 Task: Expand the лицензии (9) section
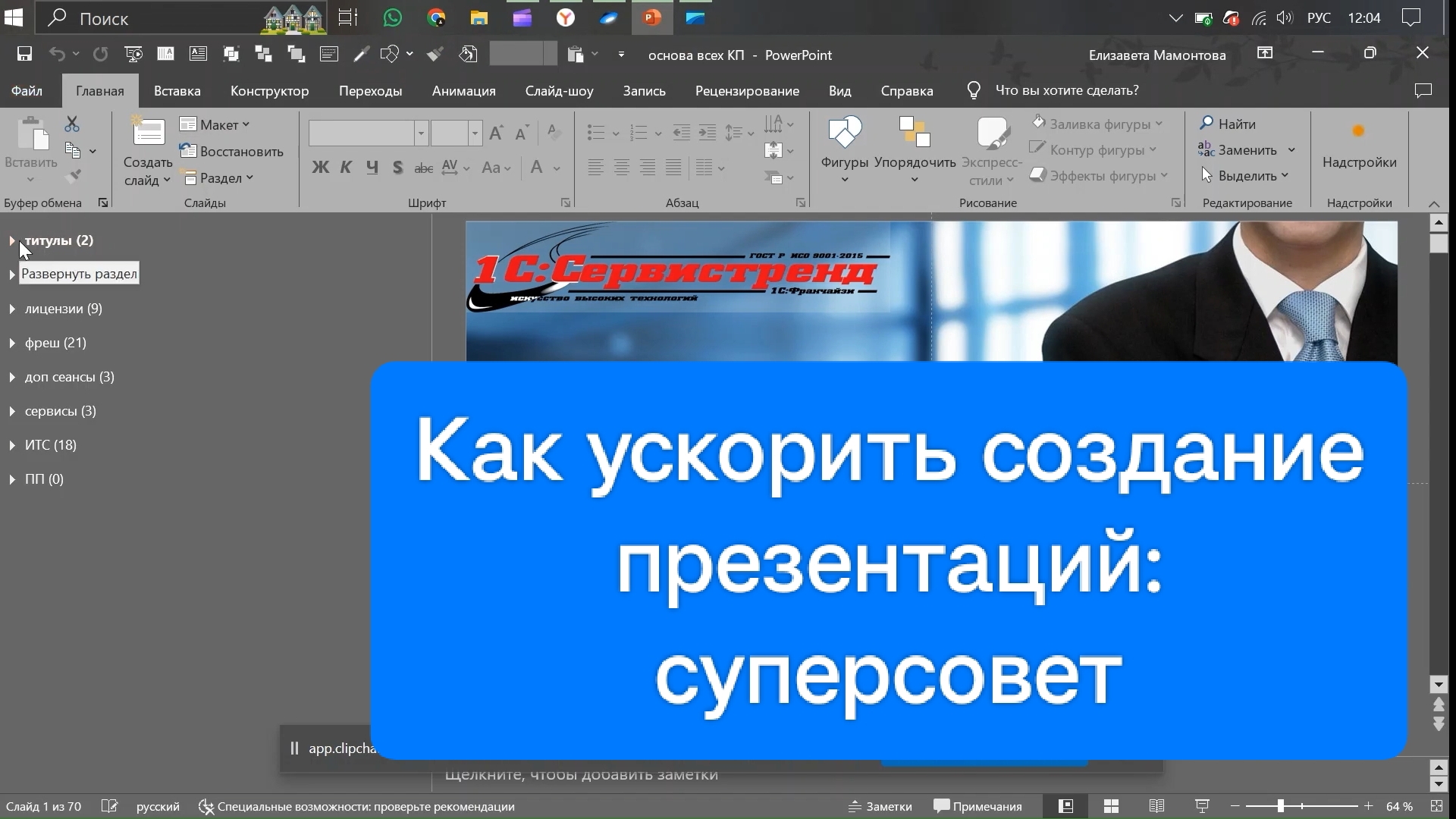pos(11,308)
